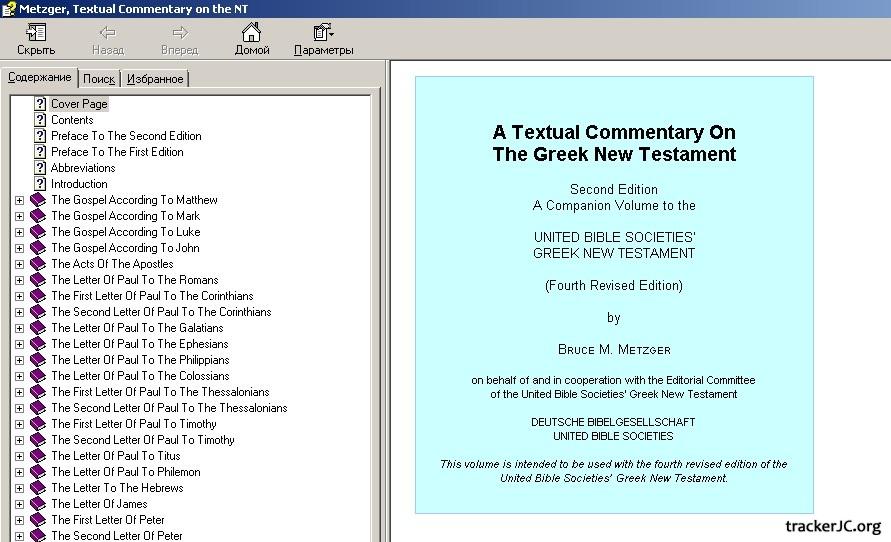Open Preface To The Second Edition topic
The width and height of the screenshot is (891, 542).
coord(126,136)
